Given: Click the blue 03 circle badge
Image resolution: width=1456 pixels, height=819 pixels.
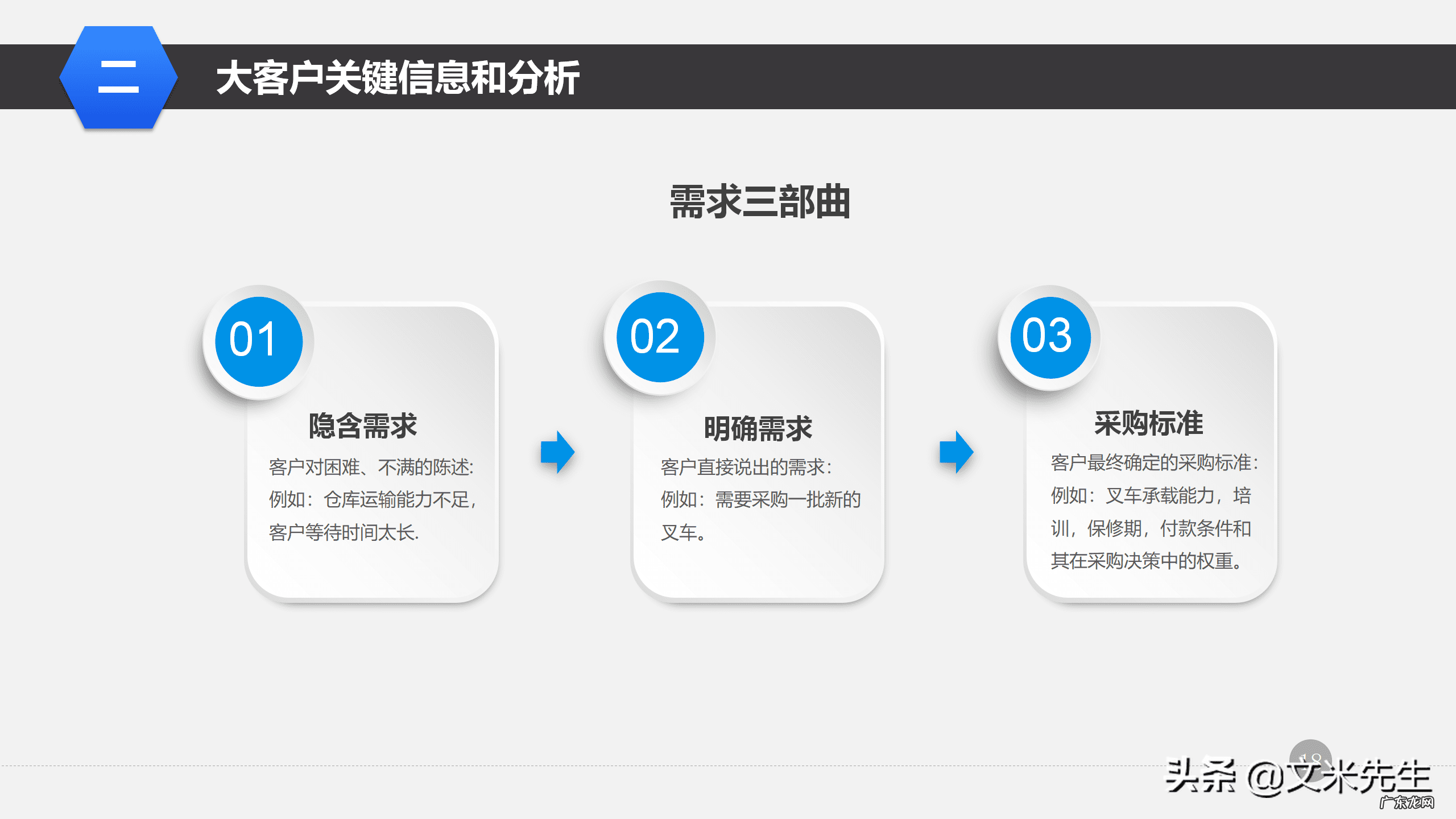Looking at the screenshot, I should pos(1050,337).
